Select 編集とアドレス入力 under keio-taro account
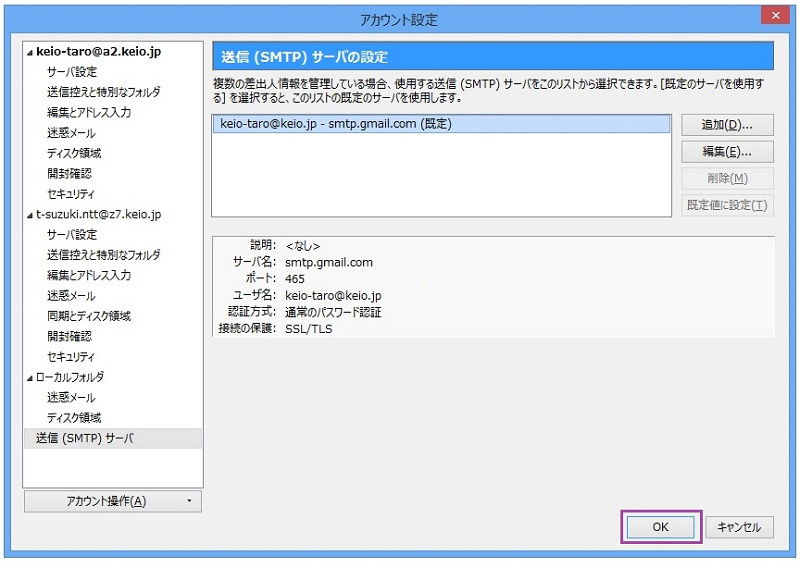The image size is (800, 568). click(x=89, y=112)
